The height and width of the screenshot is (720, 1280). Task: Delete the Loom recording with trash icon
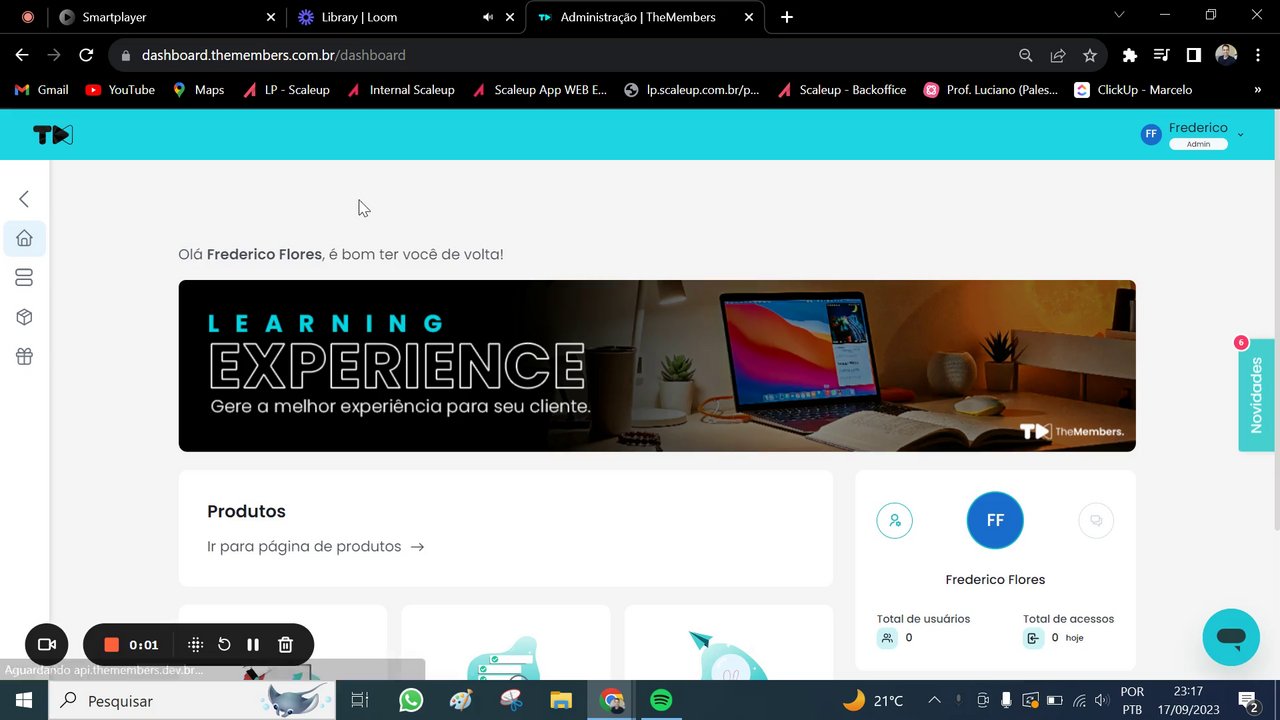(285, 645)
